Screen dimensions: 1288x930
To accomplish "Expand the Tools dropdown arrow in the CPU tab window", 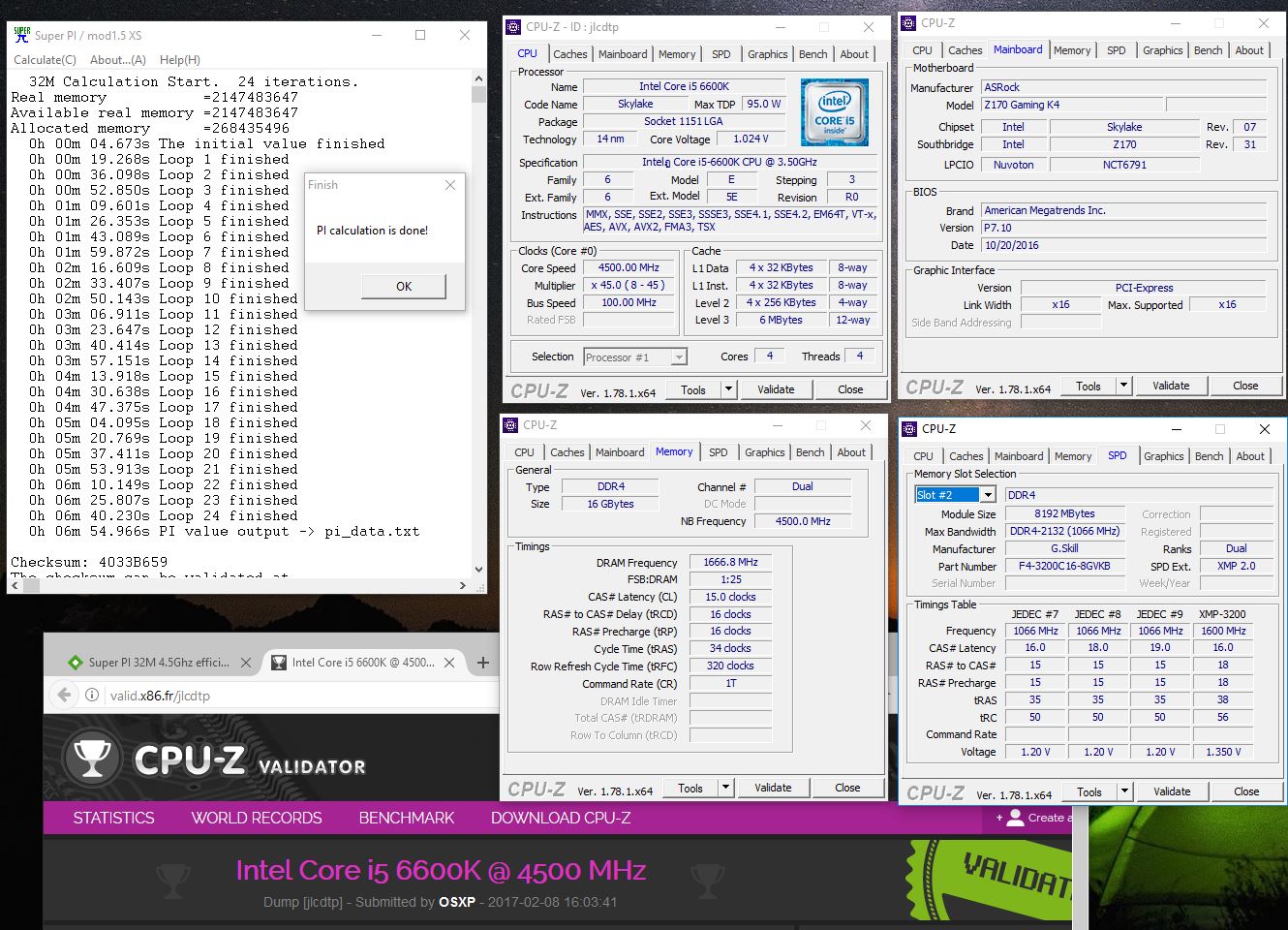I will (x=728, y=389).
